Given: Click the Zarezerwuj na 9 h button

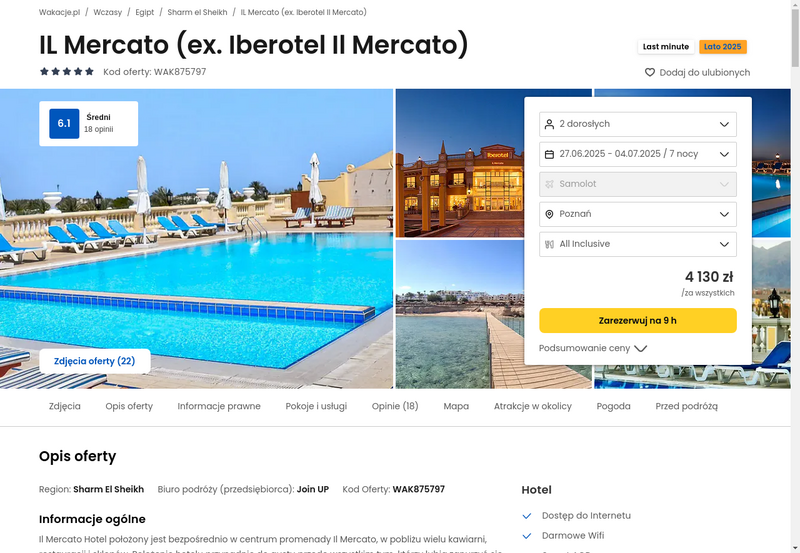Looking at the screenshot, I should coord(637,320).
